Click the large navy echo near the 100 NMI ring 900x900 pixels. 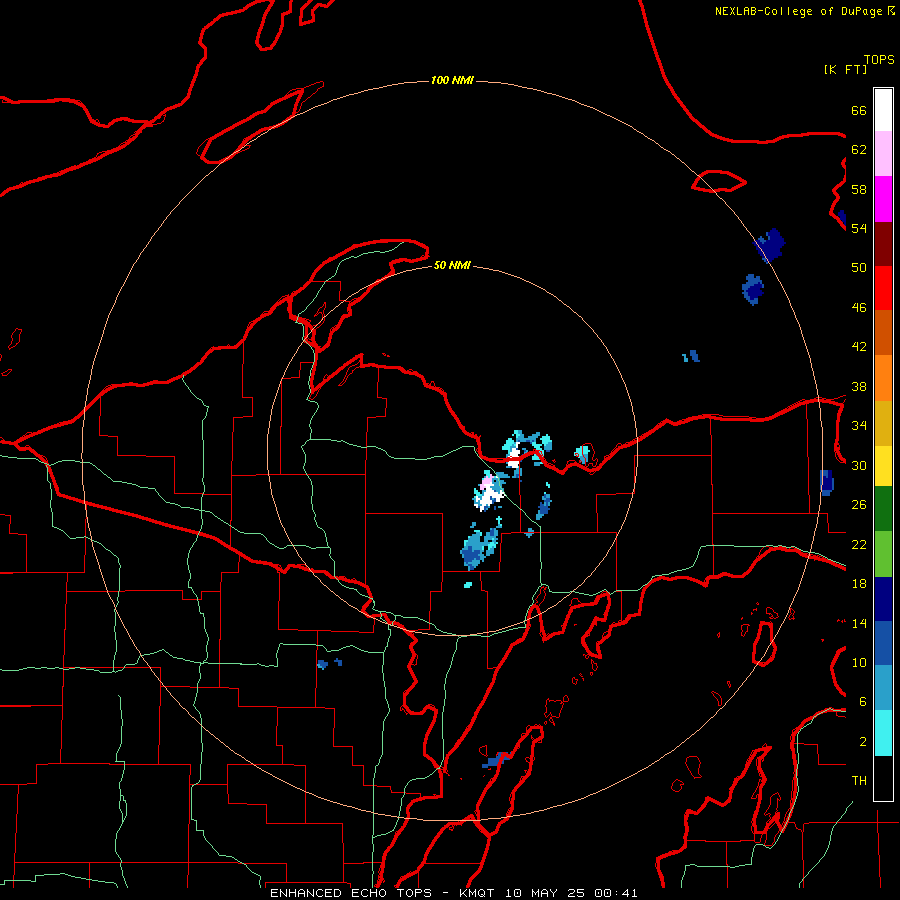coord(770,244)
